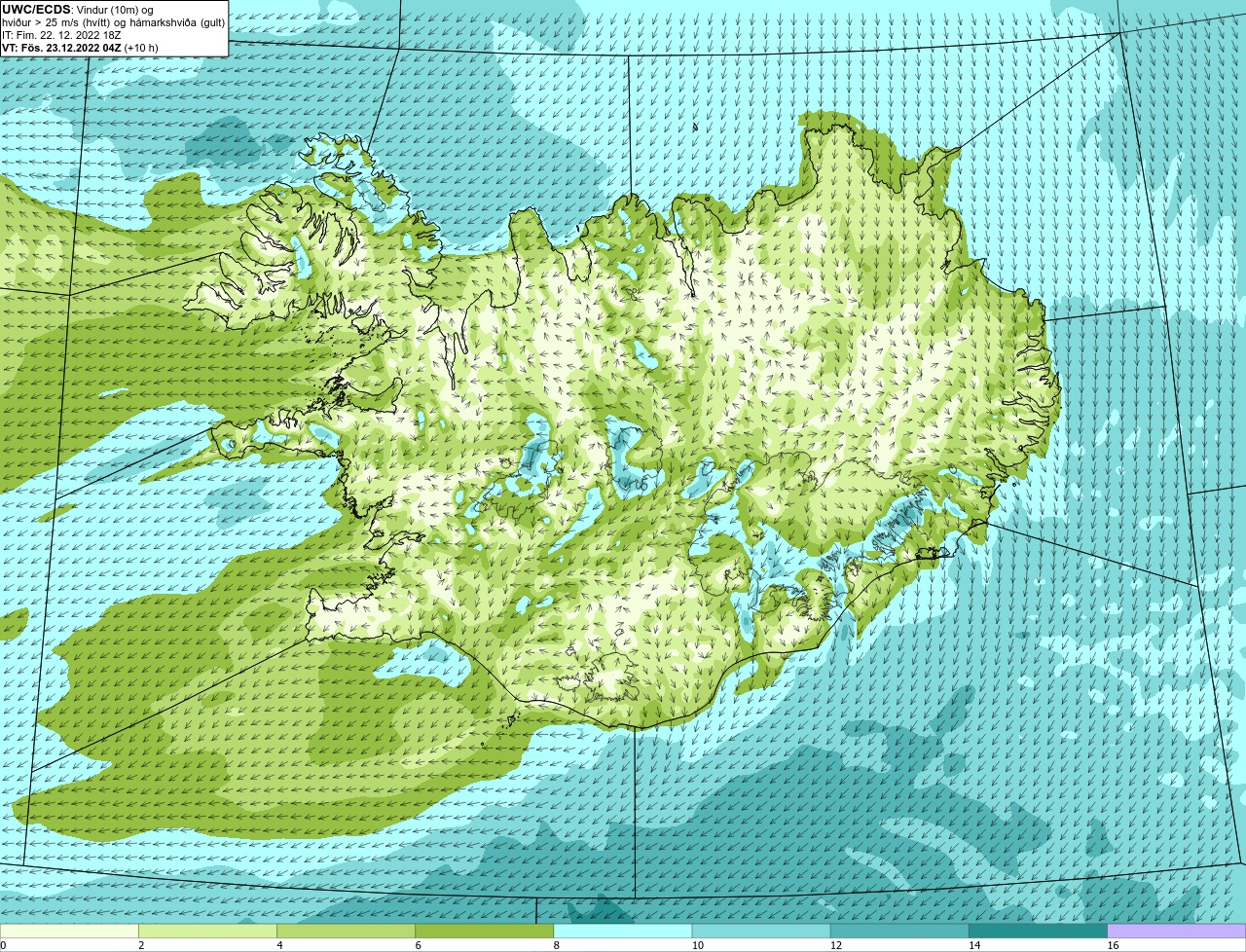Image resolution: width=1246 pixels, height=952 pixels.
Task: Click the "8" label under the color scale
Action: pos(557,945)
